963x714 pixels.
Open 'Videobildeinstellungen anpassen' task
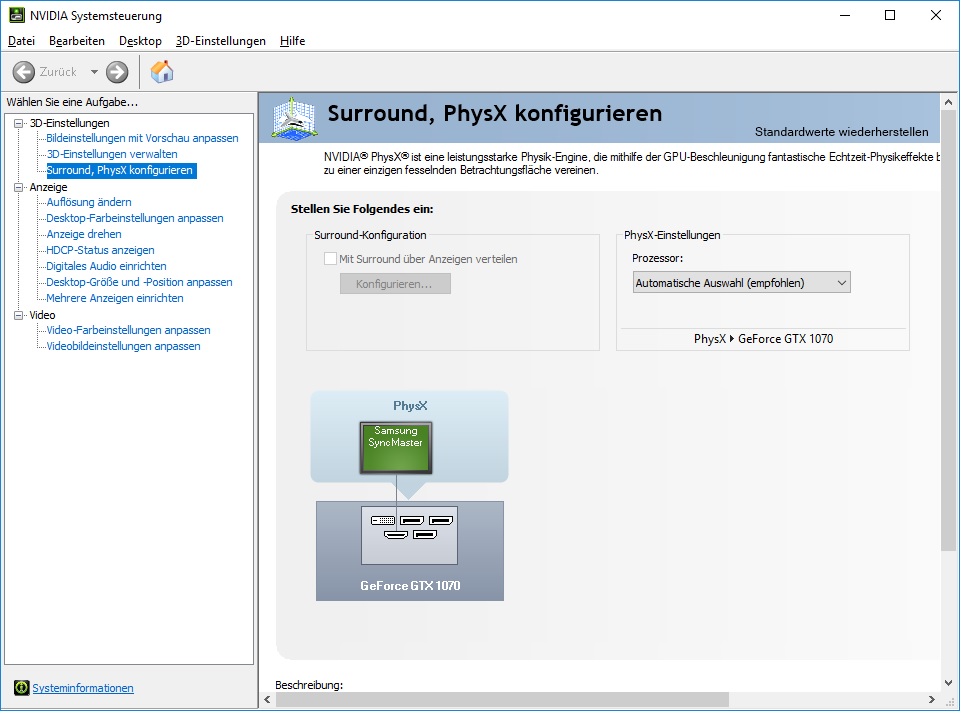point(123,346)
